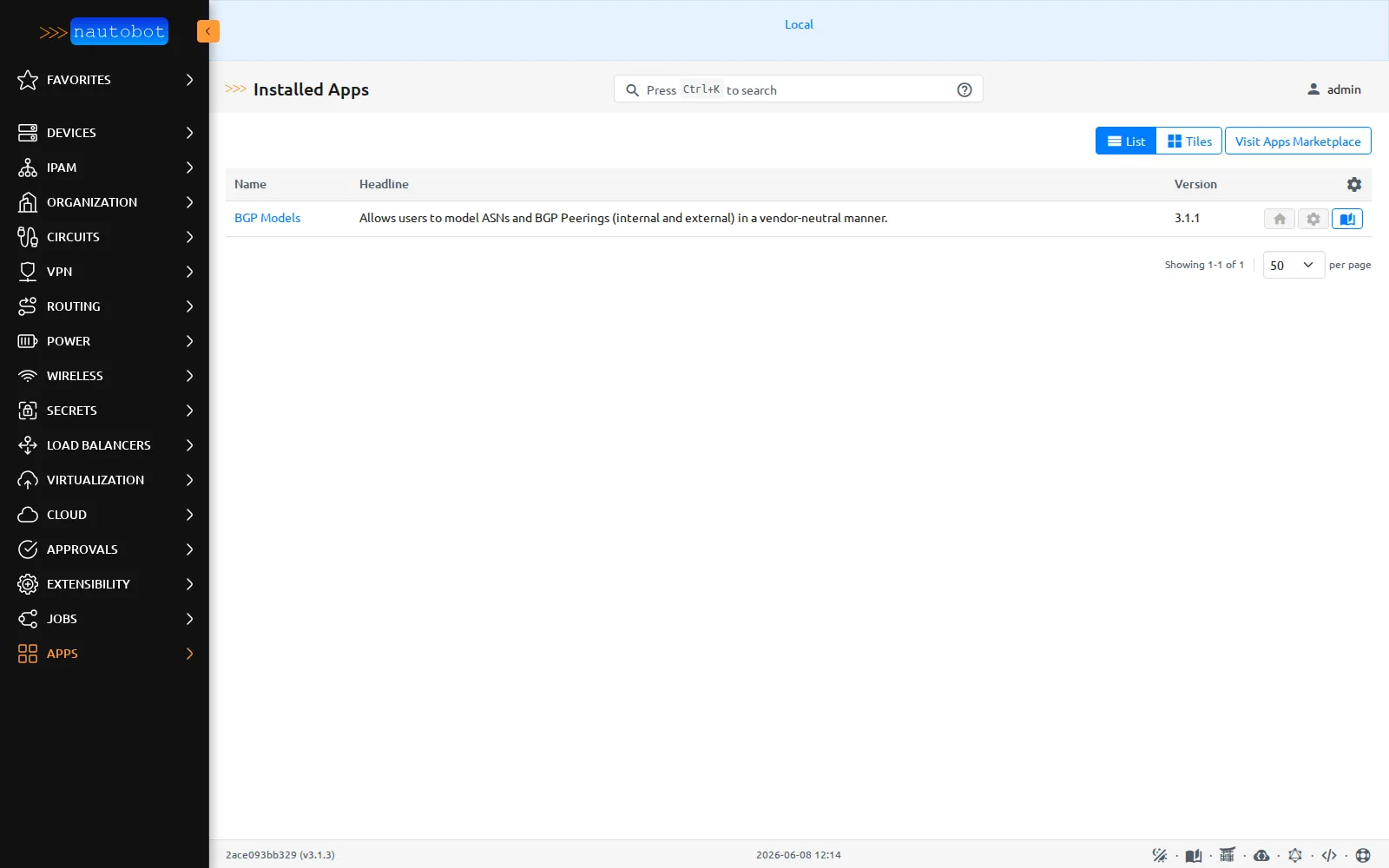Image resolution: width=1389 pixels, height=868 pixels.
Task: Toggle the light/dark theme footer icon
Action: coord(1160,855)
